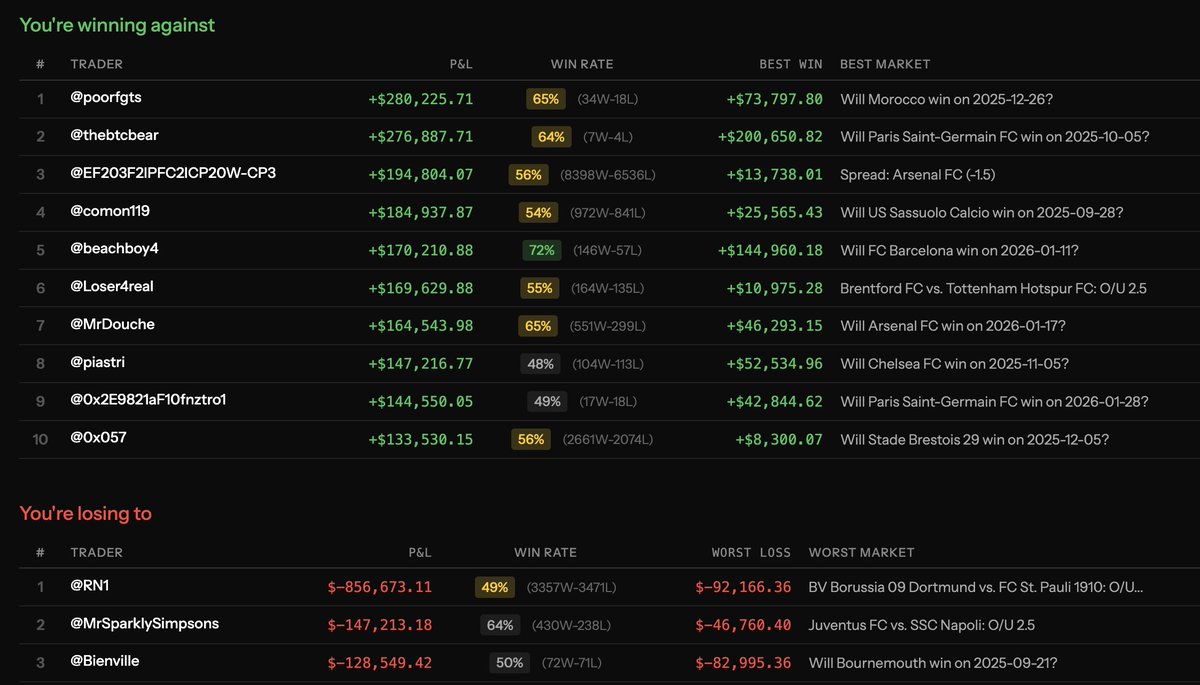This screenshot has height=685, width=1200.
Task: Click the 65% win rate badge for @poorfgts
Action: [546, 99]
